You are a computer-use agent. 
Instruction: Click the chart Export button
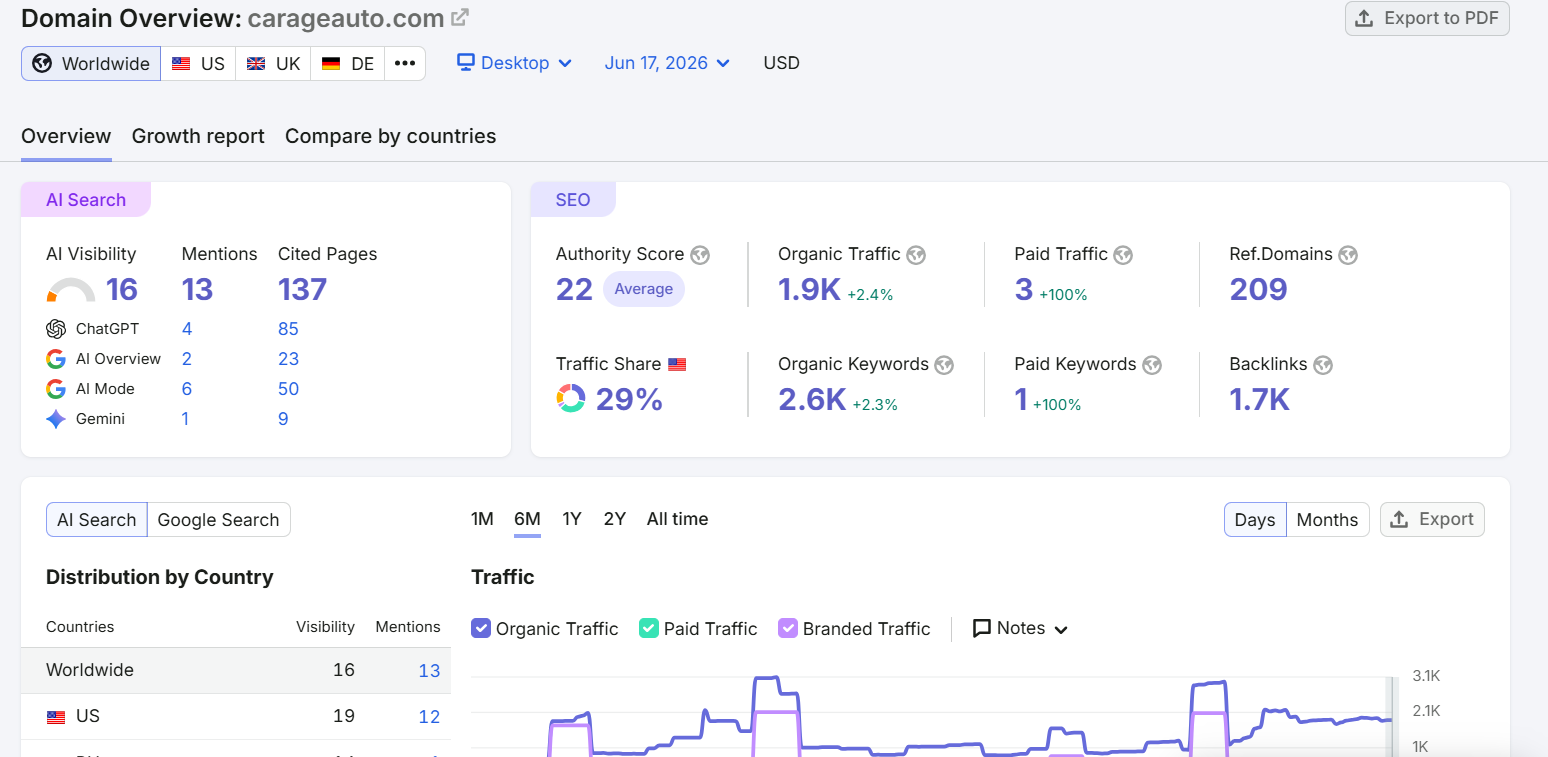point(1432,519)
